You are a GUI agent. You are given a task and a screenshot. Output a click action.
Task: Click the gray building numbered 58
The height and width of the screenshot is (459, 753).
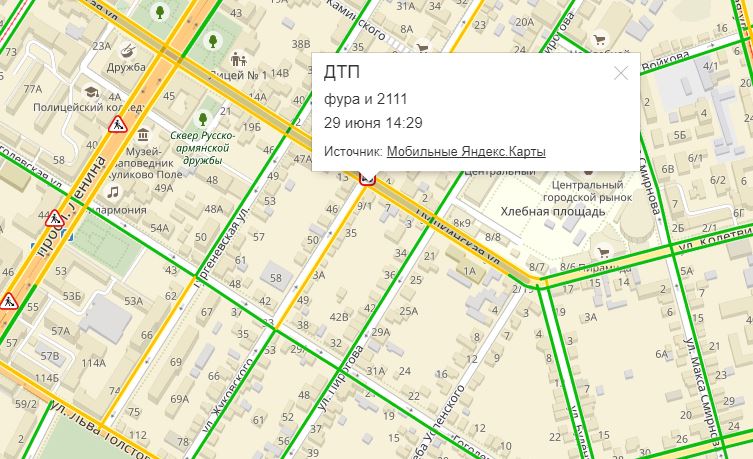[x=276, y=275]
